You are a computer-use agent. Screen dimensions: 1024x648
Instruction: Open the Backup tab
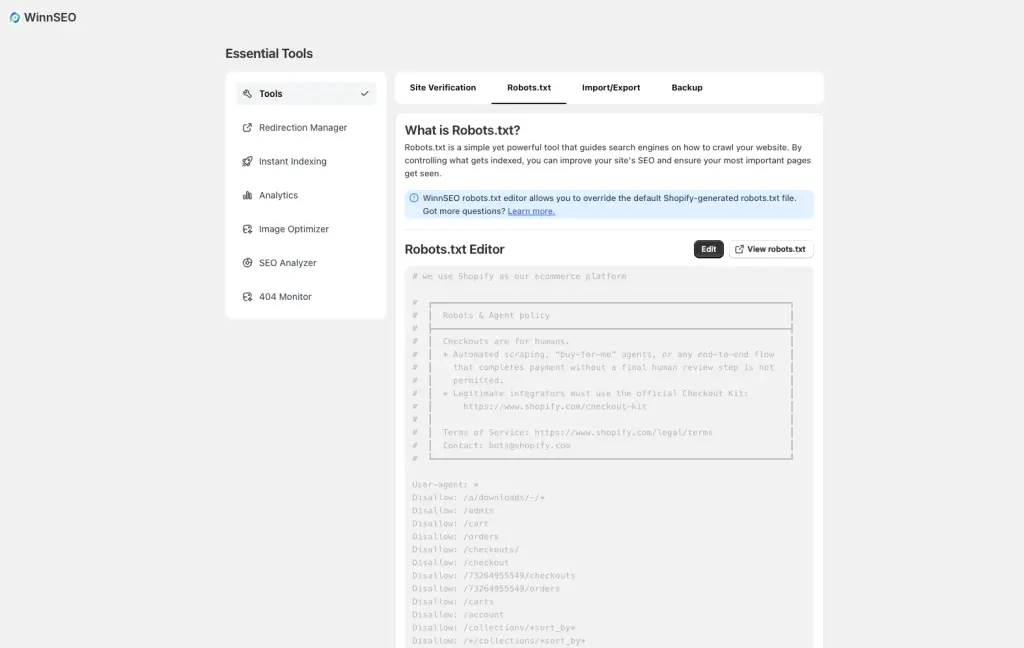(x=687, y=88)
